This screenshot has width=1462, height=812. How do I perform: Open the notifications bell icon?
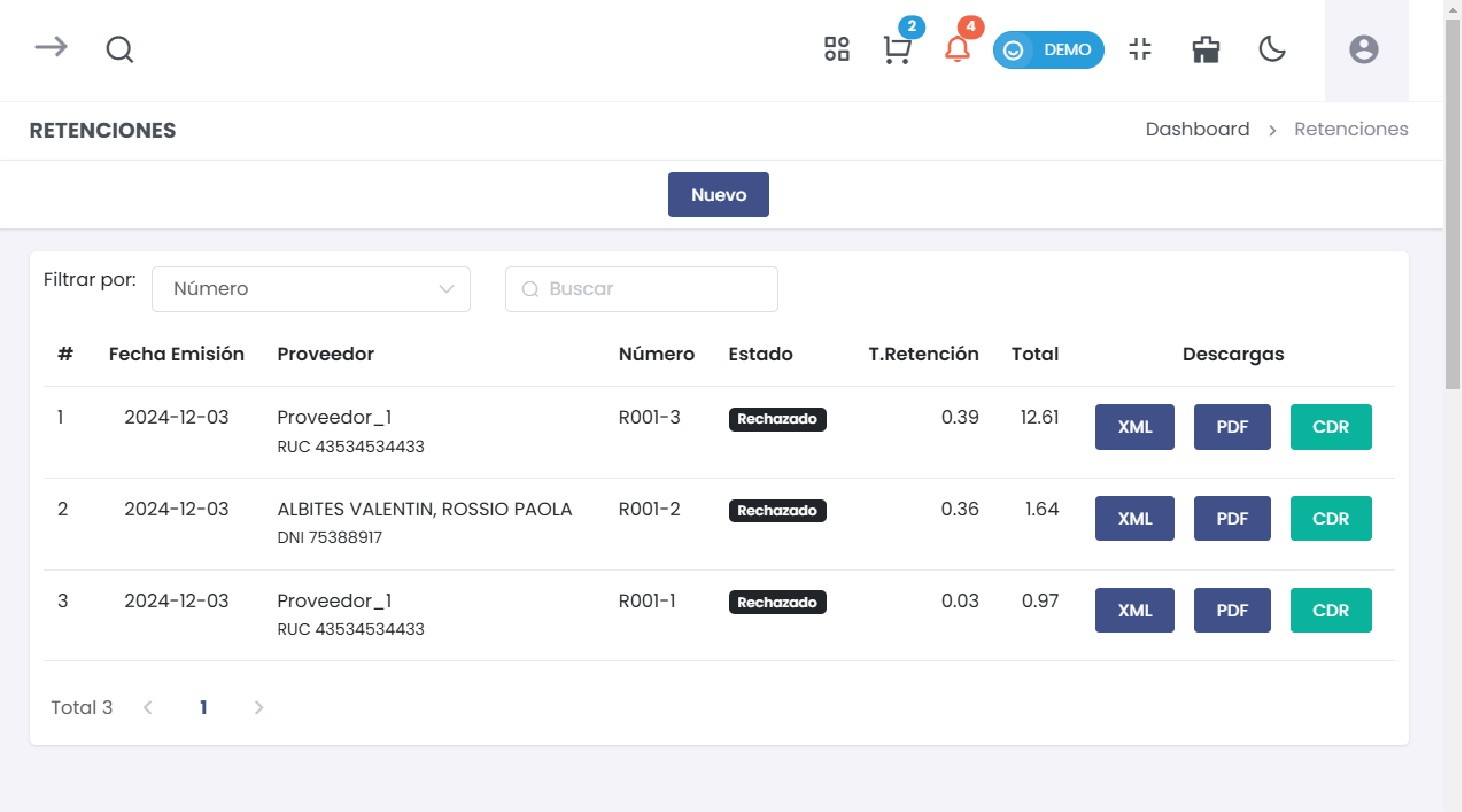pyautogui.click(x=957, y=49)
